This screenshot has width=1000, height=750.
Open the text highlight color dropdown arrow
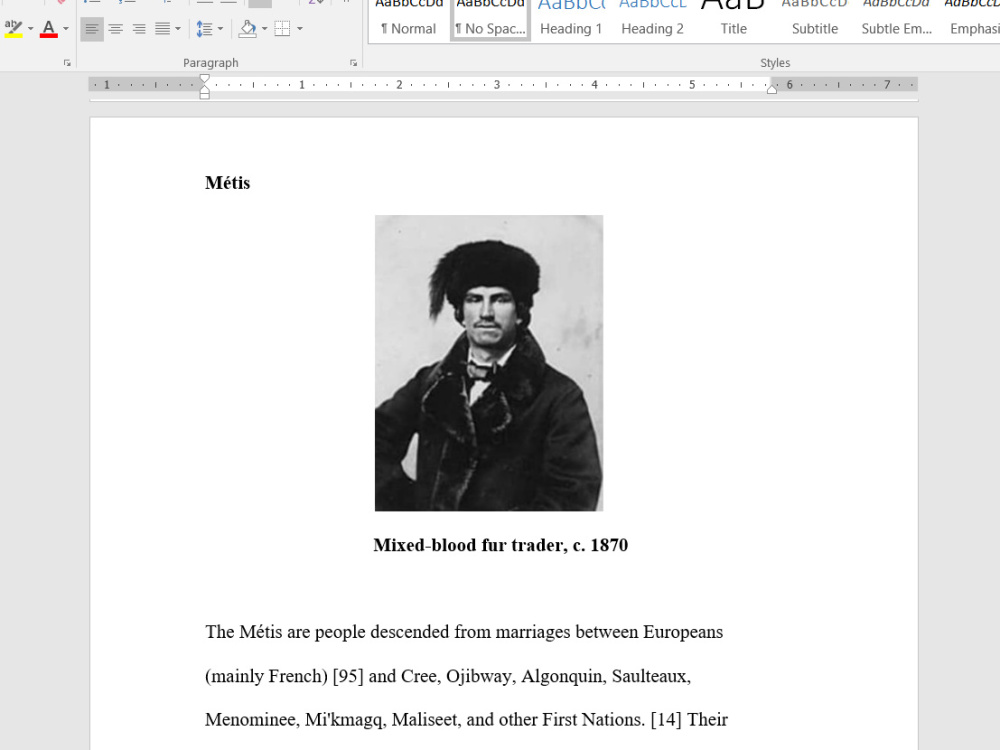[30, 29]
